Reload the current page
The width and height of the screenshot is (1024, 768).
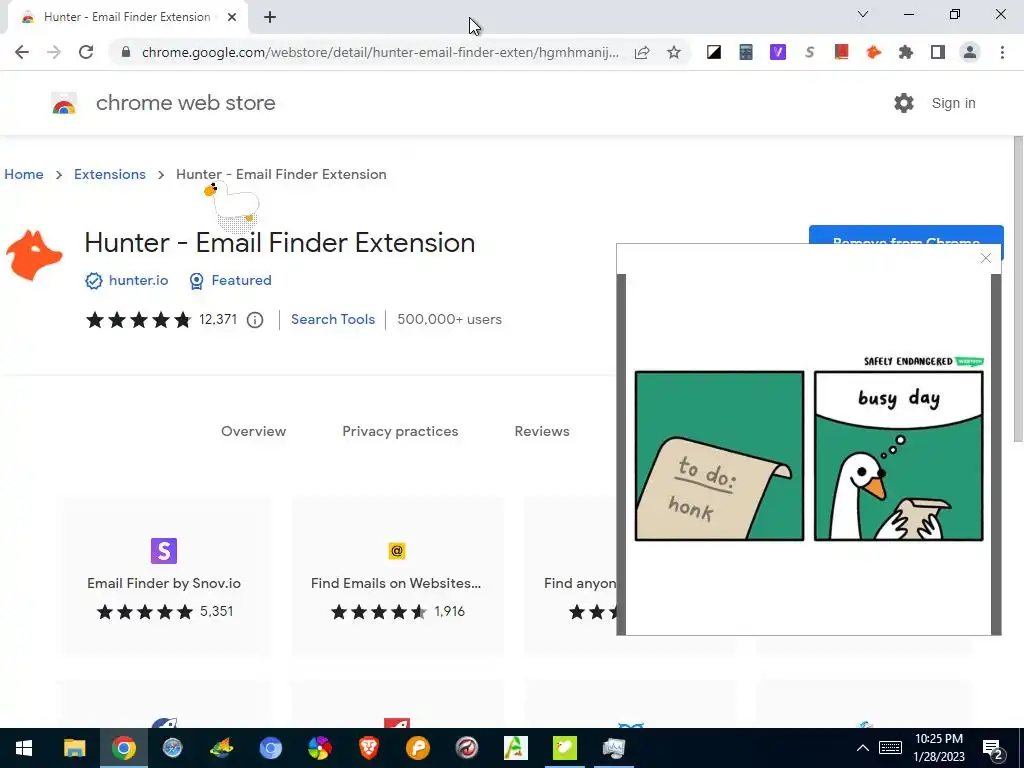86,52
